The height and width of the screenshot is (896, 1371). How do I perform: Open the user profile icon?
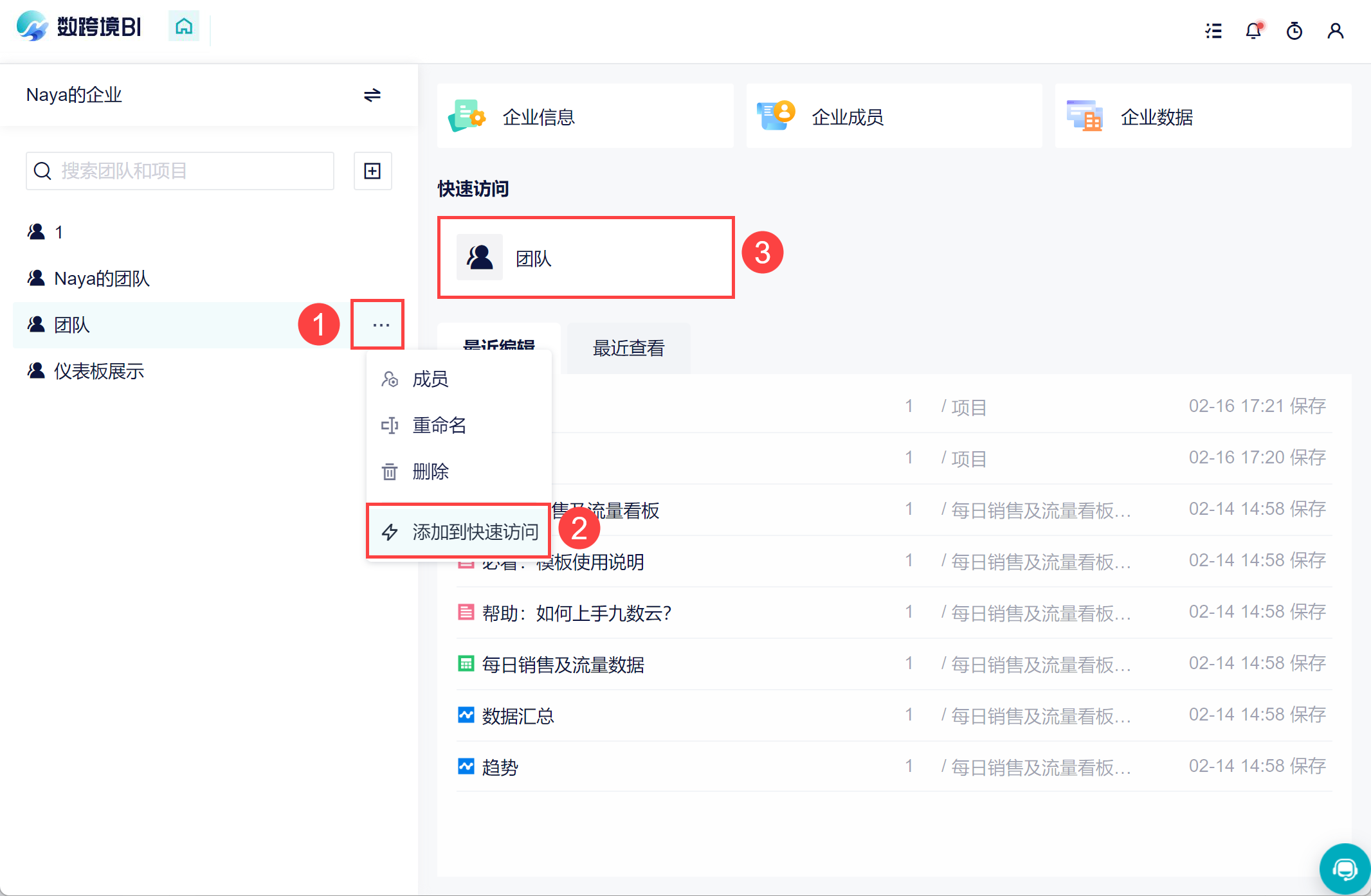click(1336, 30)
